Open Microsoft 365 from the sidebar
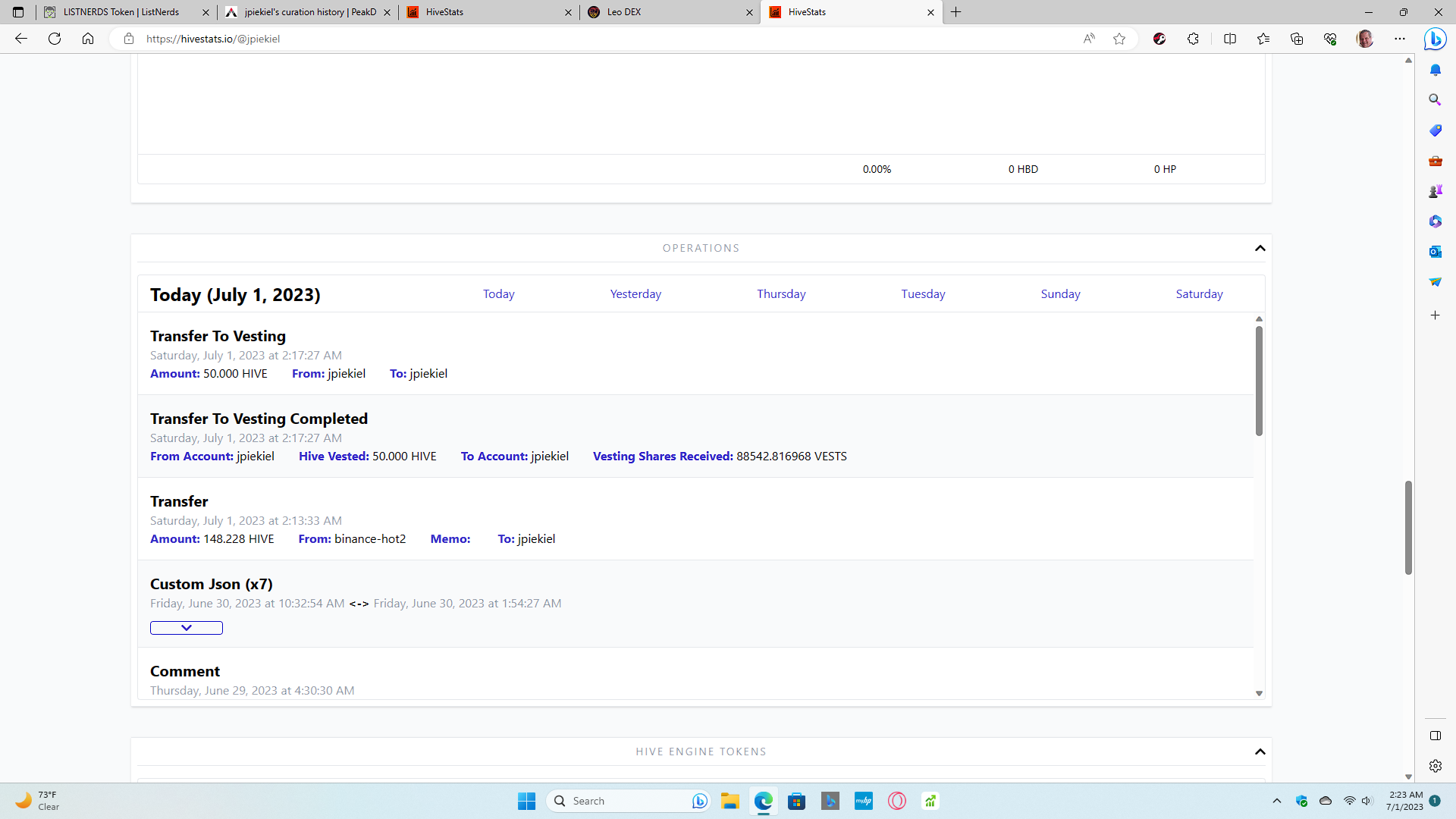Viewport: 1456px width, 819px height. click(1436, 221)
